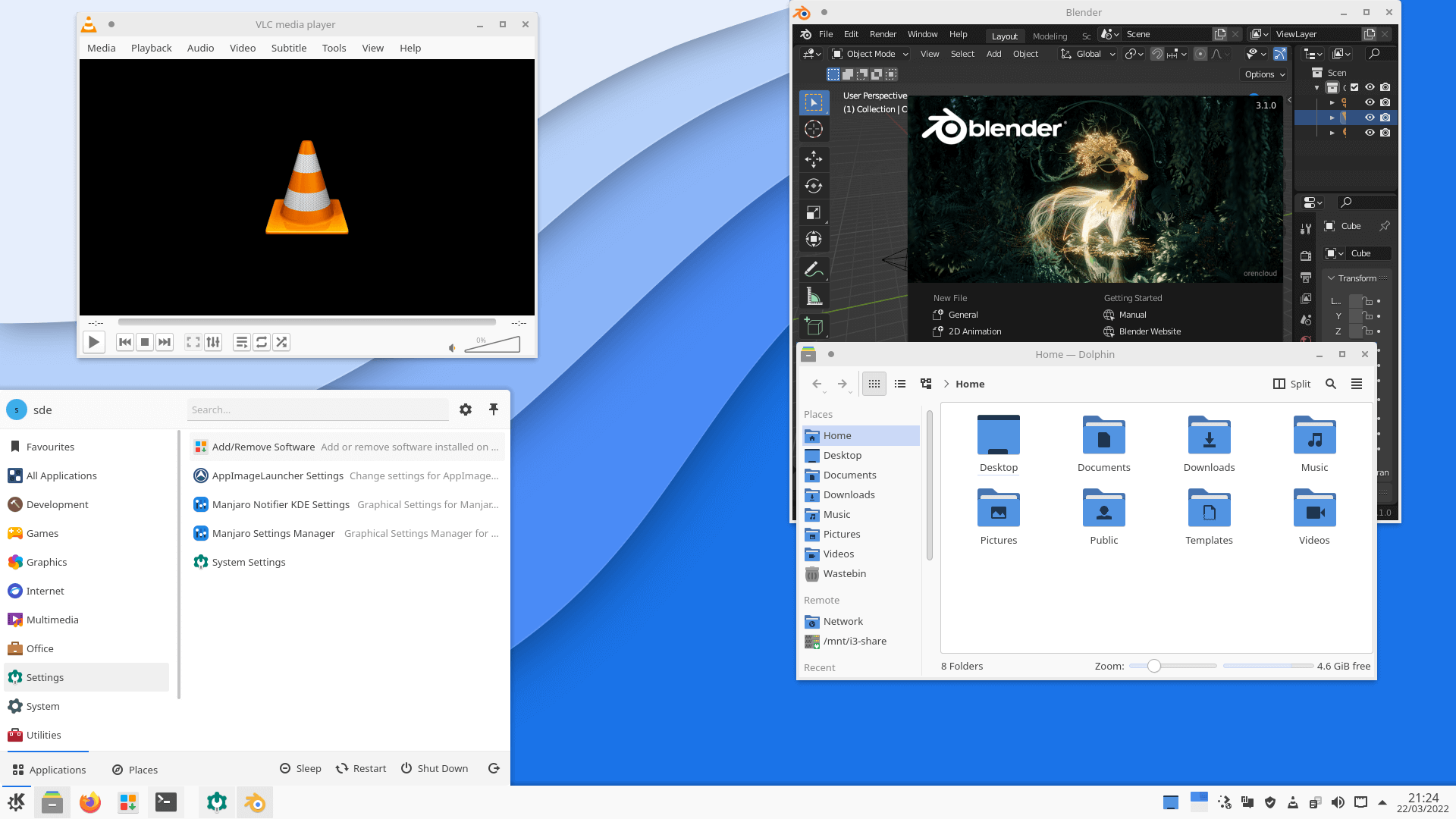Select the Blender Scale tool

(x=814, y=212)
